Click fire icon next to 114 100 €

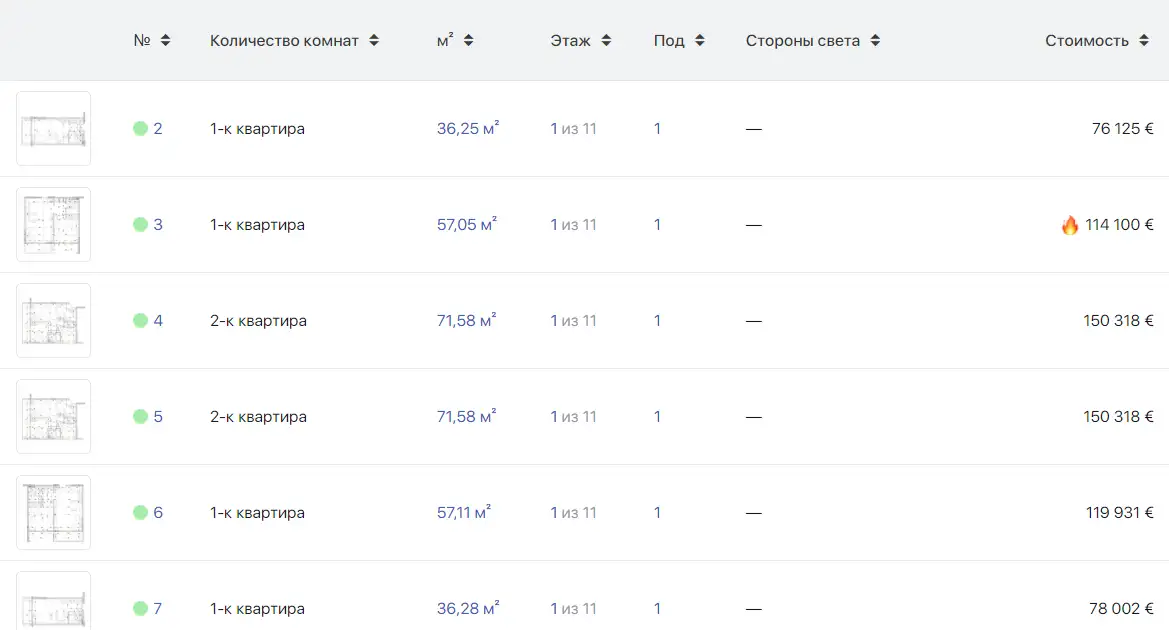(x=1070, y=225)
